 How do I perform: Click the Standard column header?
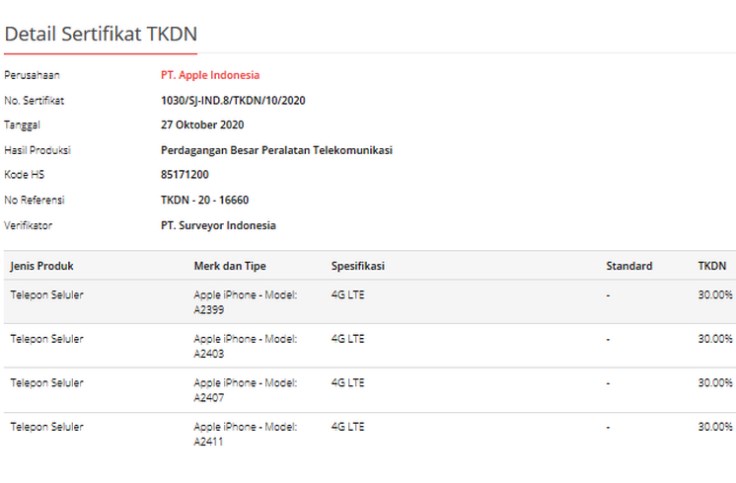pyautogui.click(x=629, y=266)
